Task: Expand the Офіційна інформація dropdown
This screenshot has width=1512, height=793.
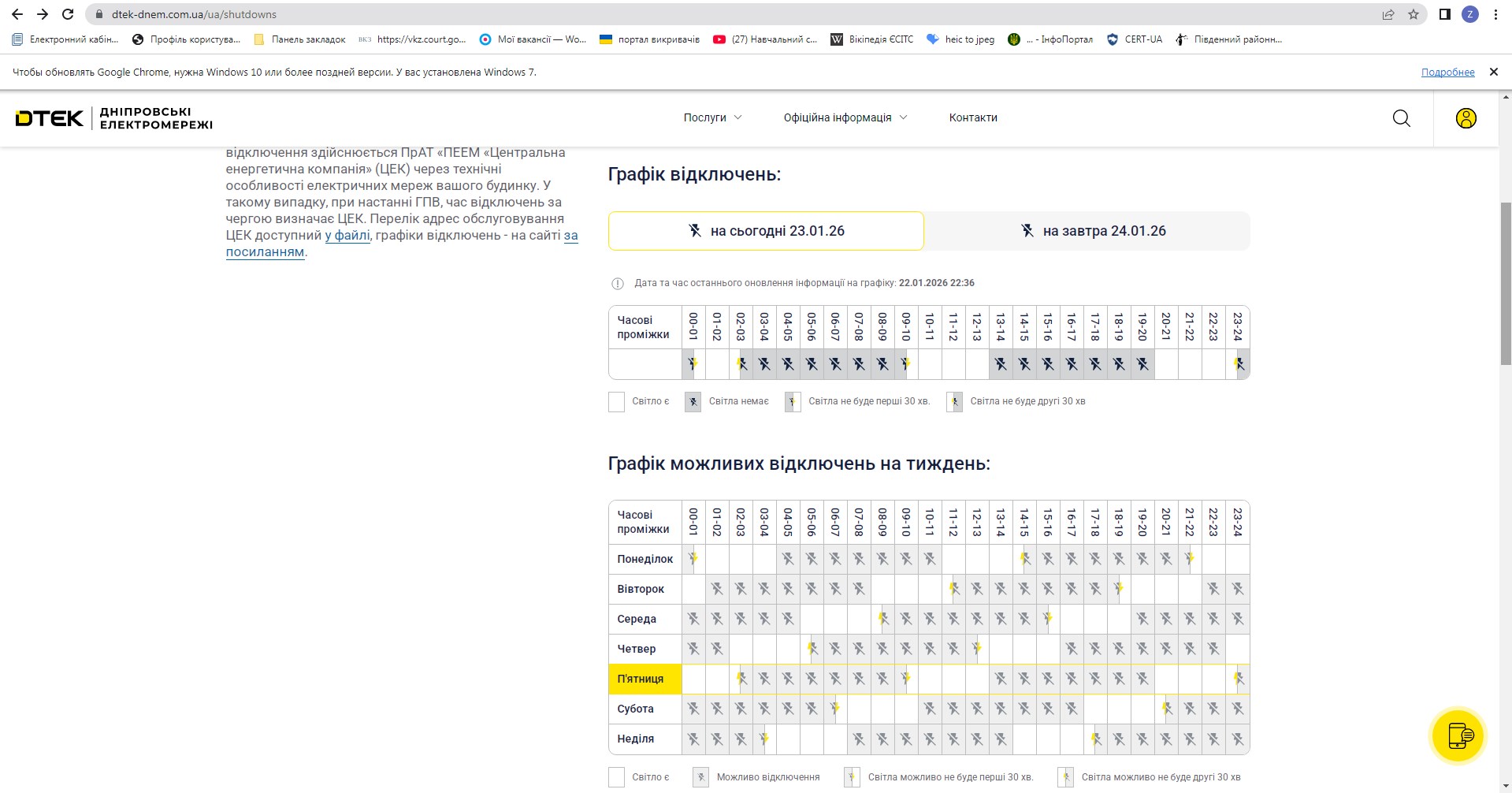Action: click(845, 117)
